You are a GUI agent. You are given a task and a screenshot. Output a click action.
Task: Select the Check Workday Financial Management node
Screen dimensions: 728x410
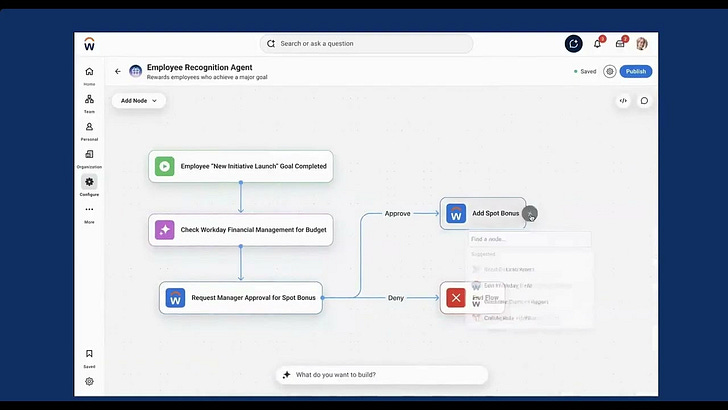[x=240, y=230]
